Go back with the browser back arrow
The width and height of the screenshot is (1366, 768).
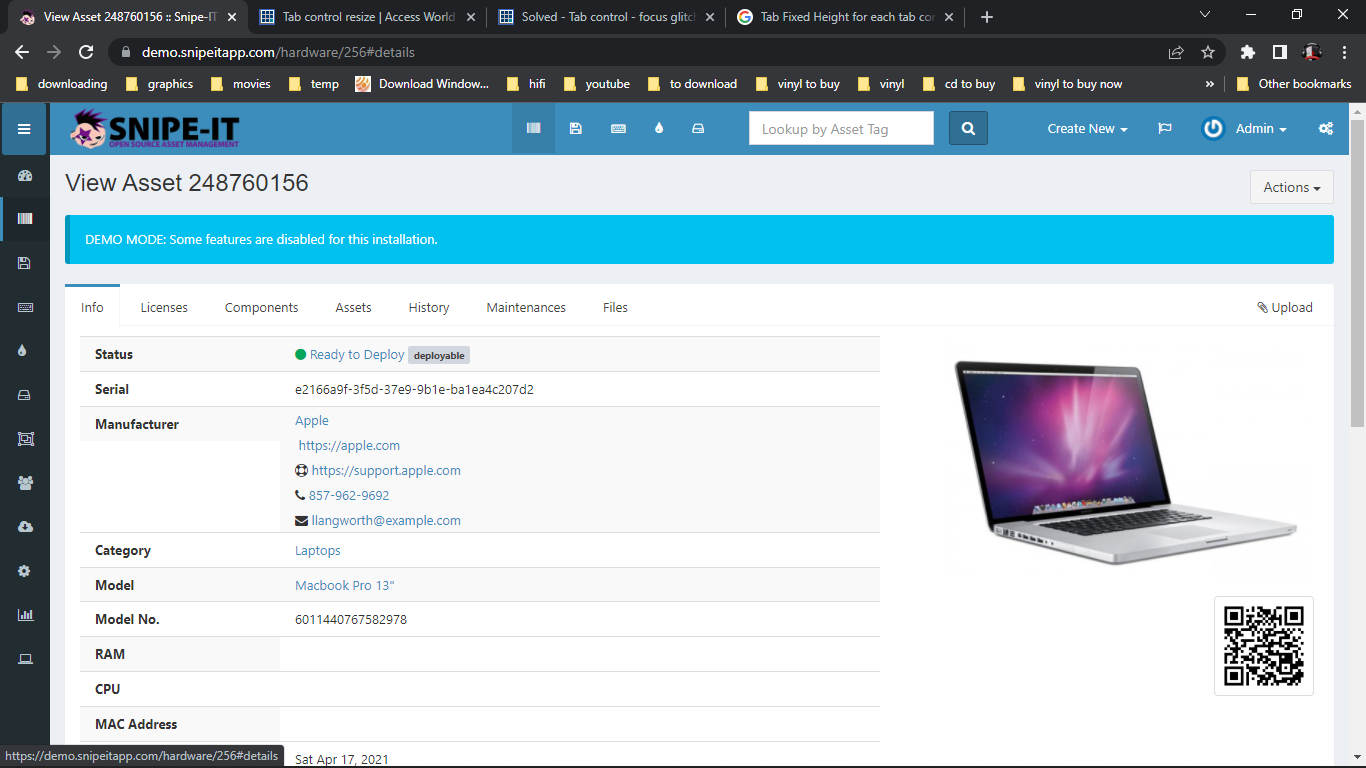click(22, 52)
